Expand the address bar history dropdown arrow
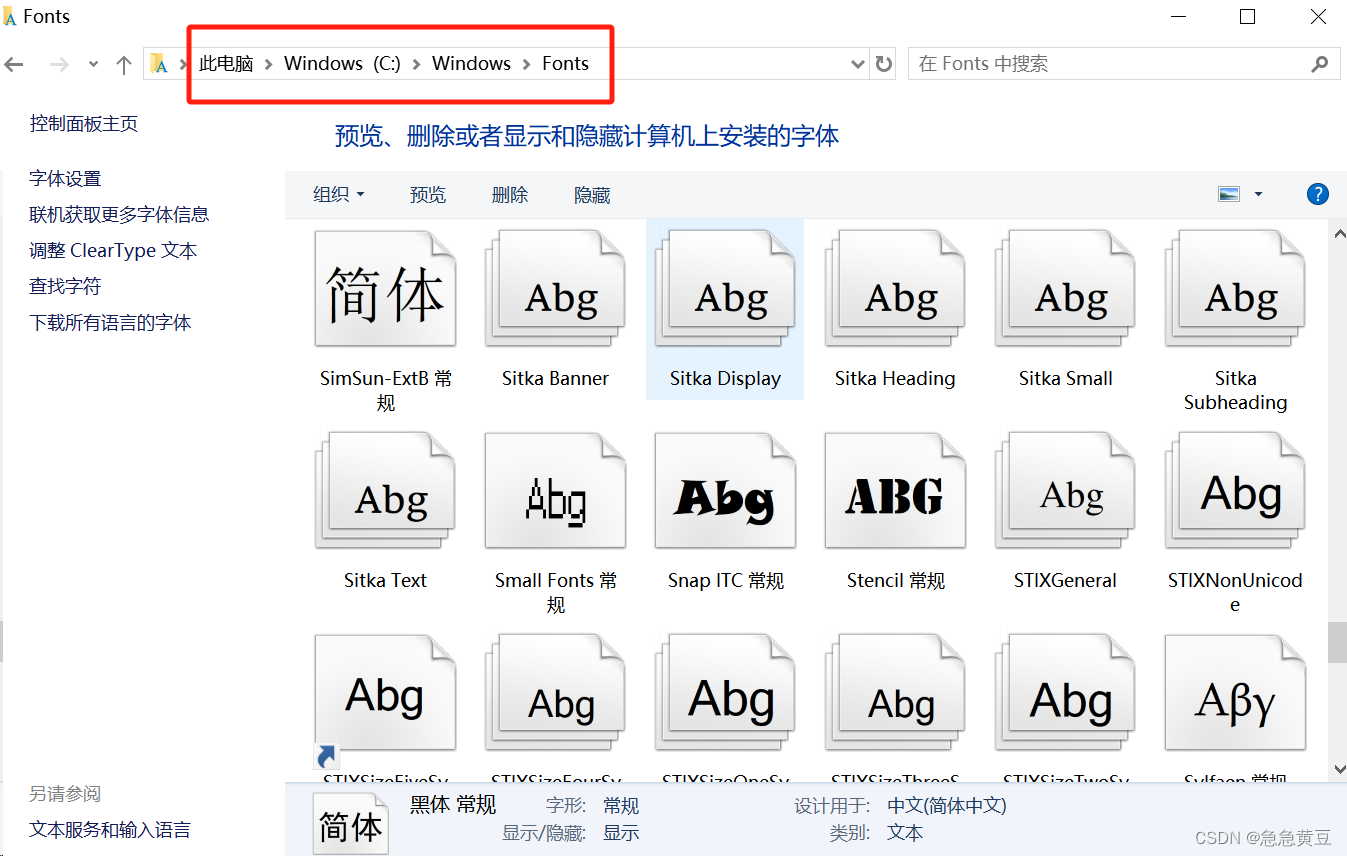 [857, 63]
